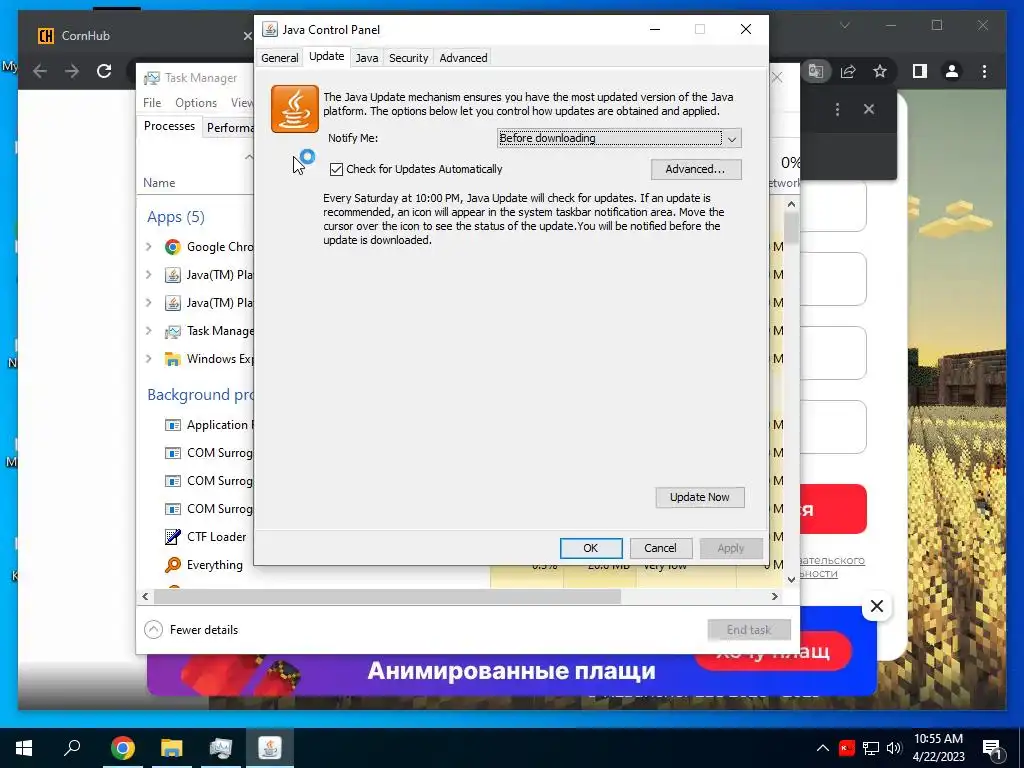Open the Windows Start menu
The height and width of the screenshot is (768, 1024).
(24, 748)
